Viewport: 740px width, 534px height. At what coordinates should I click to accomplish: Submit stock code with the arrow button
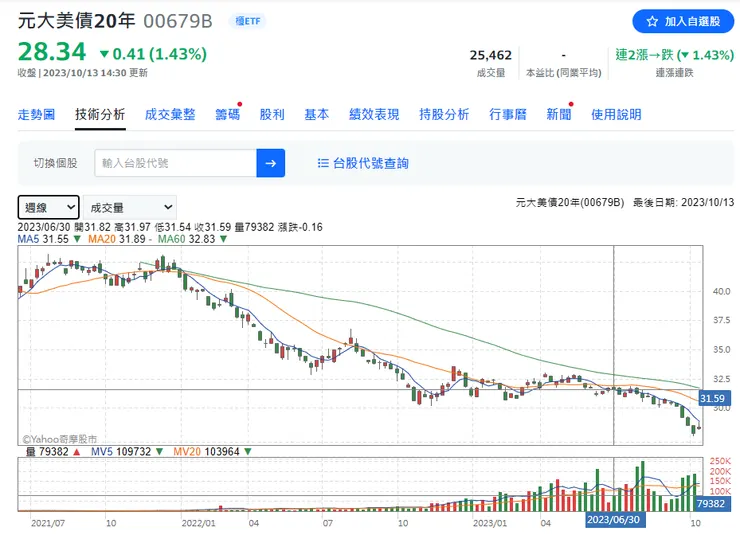270,163
